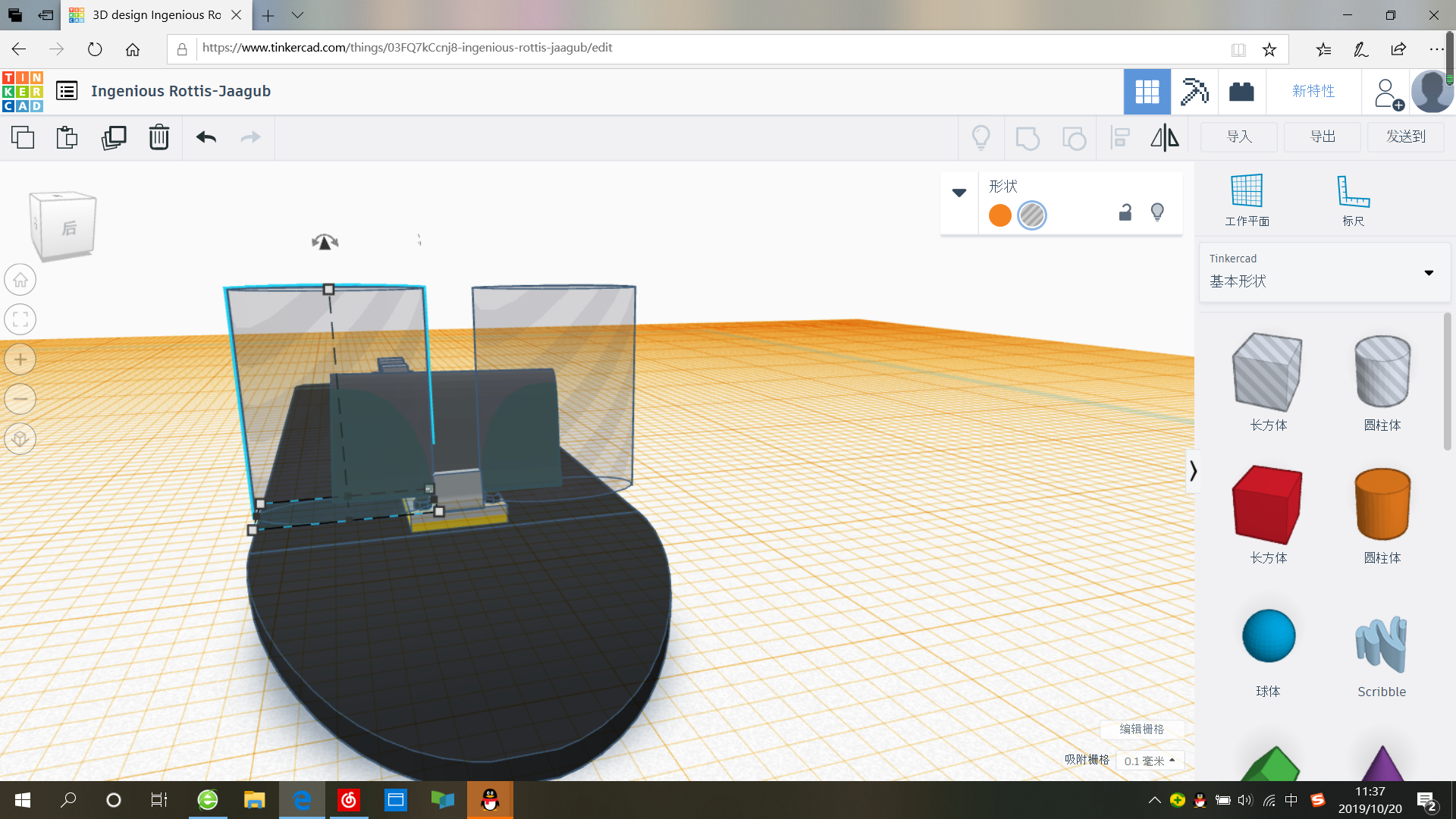Click the Import button
This screenshot has width=1456, height=819.
click(1239, 136)
